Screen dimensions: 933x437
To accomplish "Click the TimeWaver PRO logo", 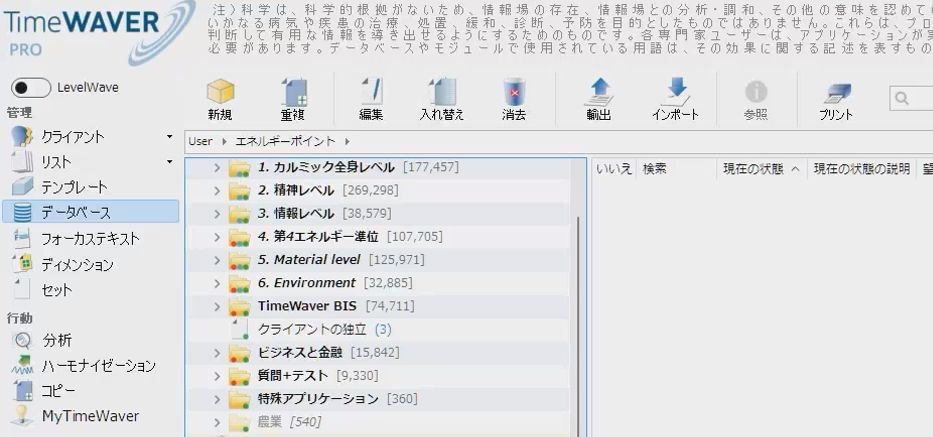I will tap(98, 31).
